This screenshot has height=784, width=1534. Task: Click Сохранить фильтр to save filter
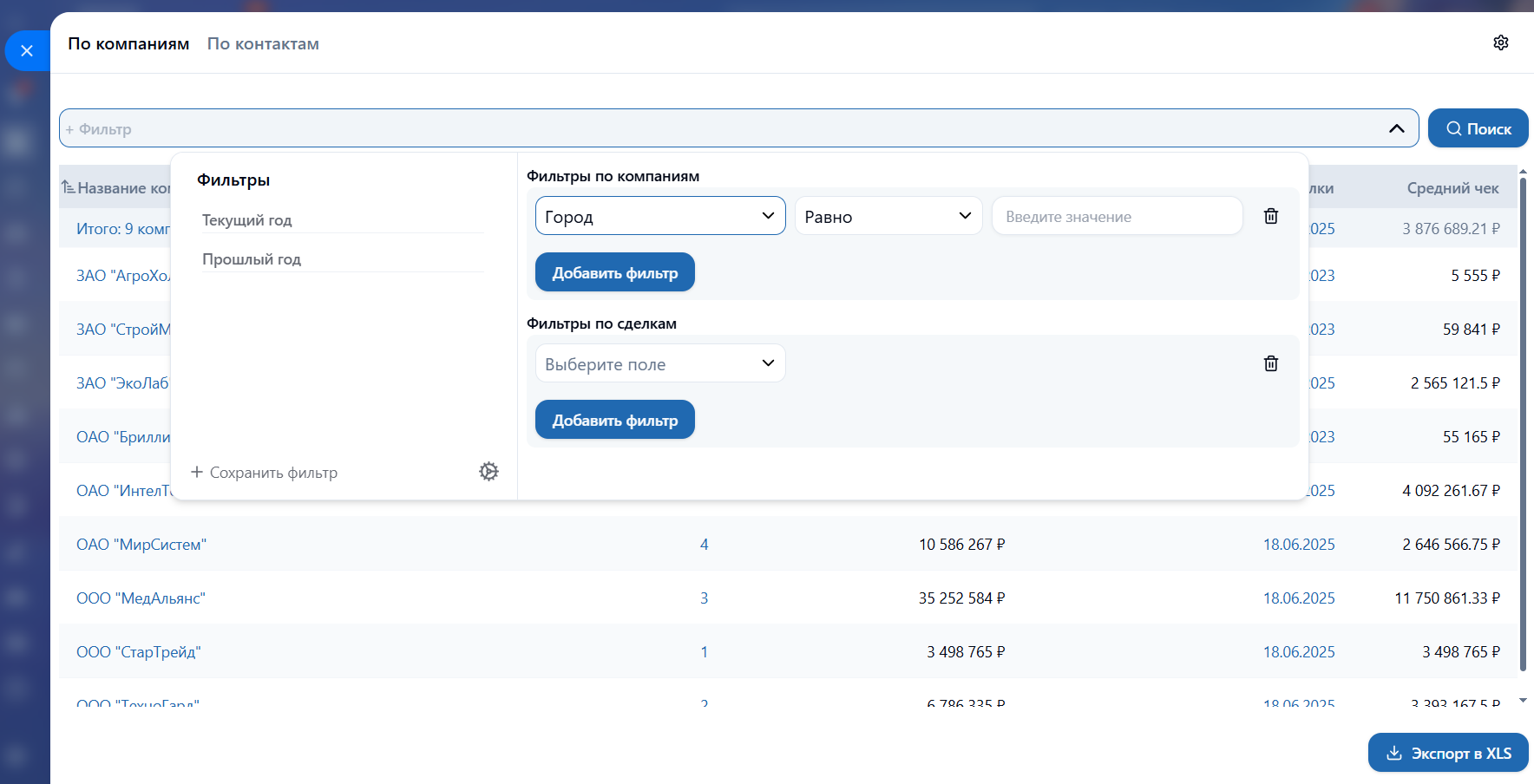pyautogui.click(x=265, y=473)
